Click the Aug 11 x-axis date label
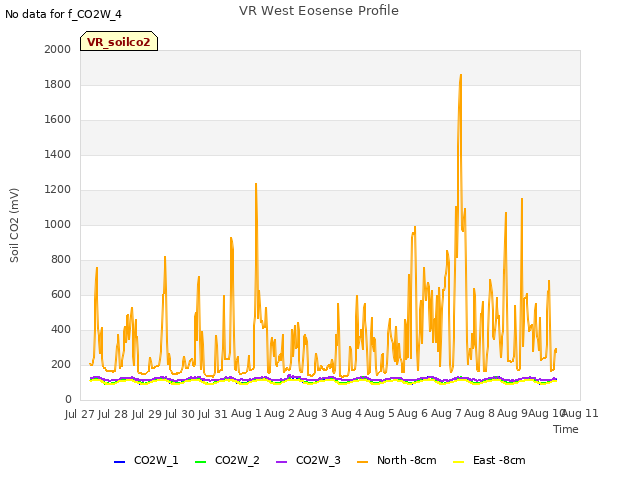 tap(581, 414)
